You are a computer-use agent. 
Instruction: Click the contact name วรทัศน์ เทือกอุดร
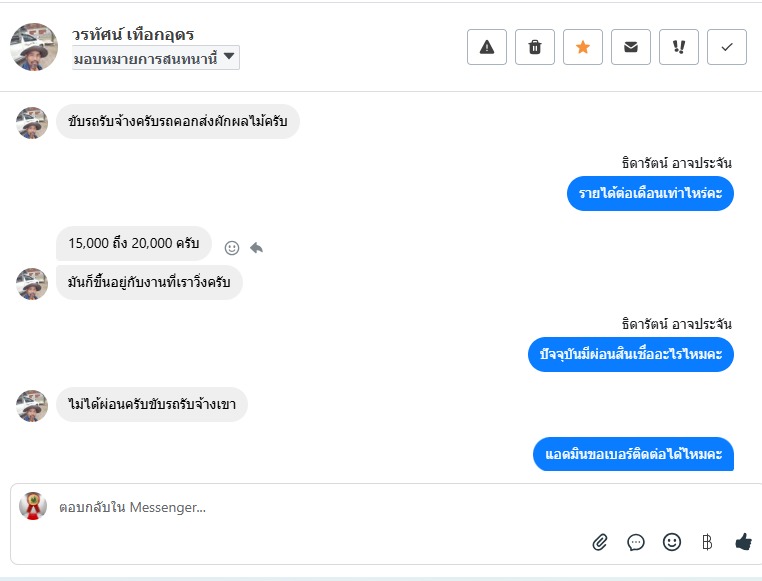pyautogui.click(x=133, y=34)
